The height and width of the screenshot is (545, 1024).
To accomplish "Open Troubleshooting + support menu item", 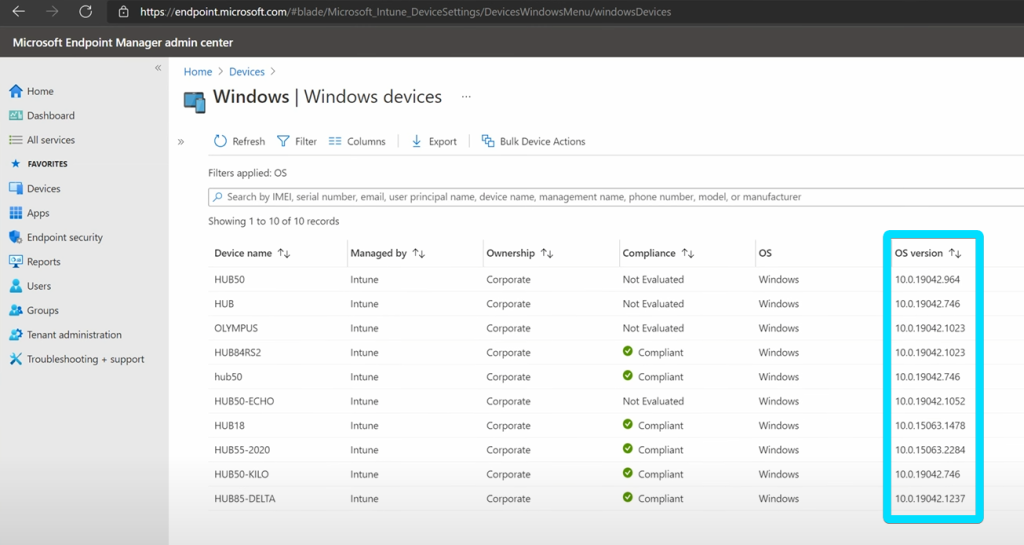I will (76, 359).
